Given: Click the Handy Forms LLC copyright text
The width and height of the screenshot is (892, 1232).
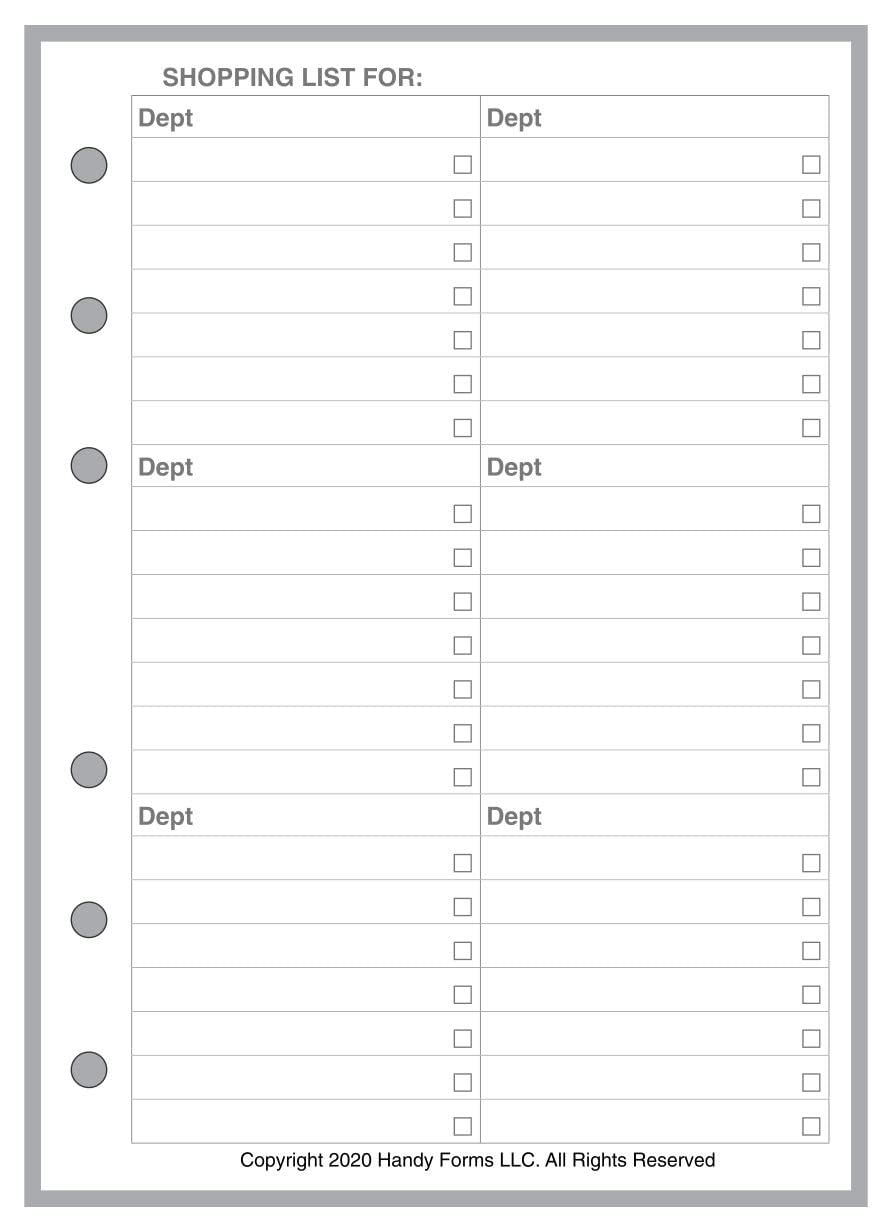Looking at the screenshot, I should pyautogui.click(x=477, y=1161).
